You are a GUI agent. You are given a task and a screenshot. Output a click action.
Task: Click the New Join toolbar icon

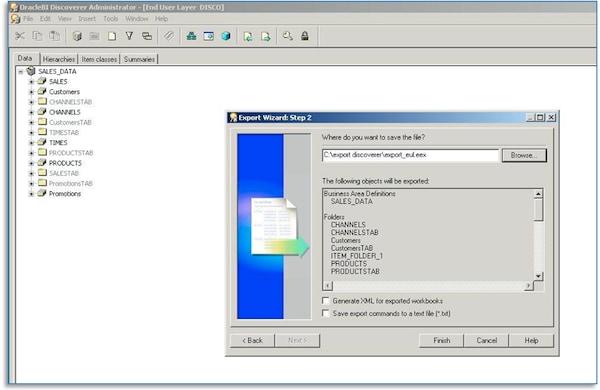click(x=147, y=36)
